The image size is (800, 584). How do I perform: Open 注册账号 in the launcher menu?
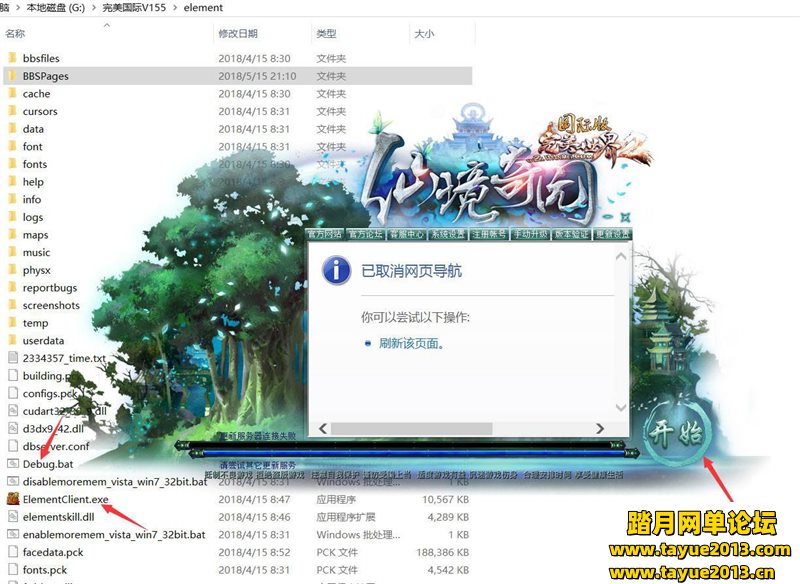point(489,234)
